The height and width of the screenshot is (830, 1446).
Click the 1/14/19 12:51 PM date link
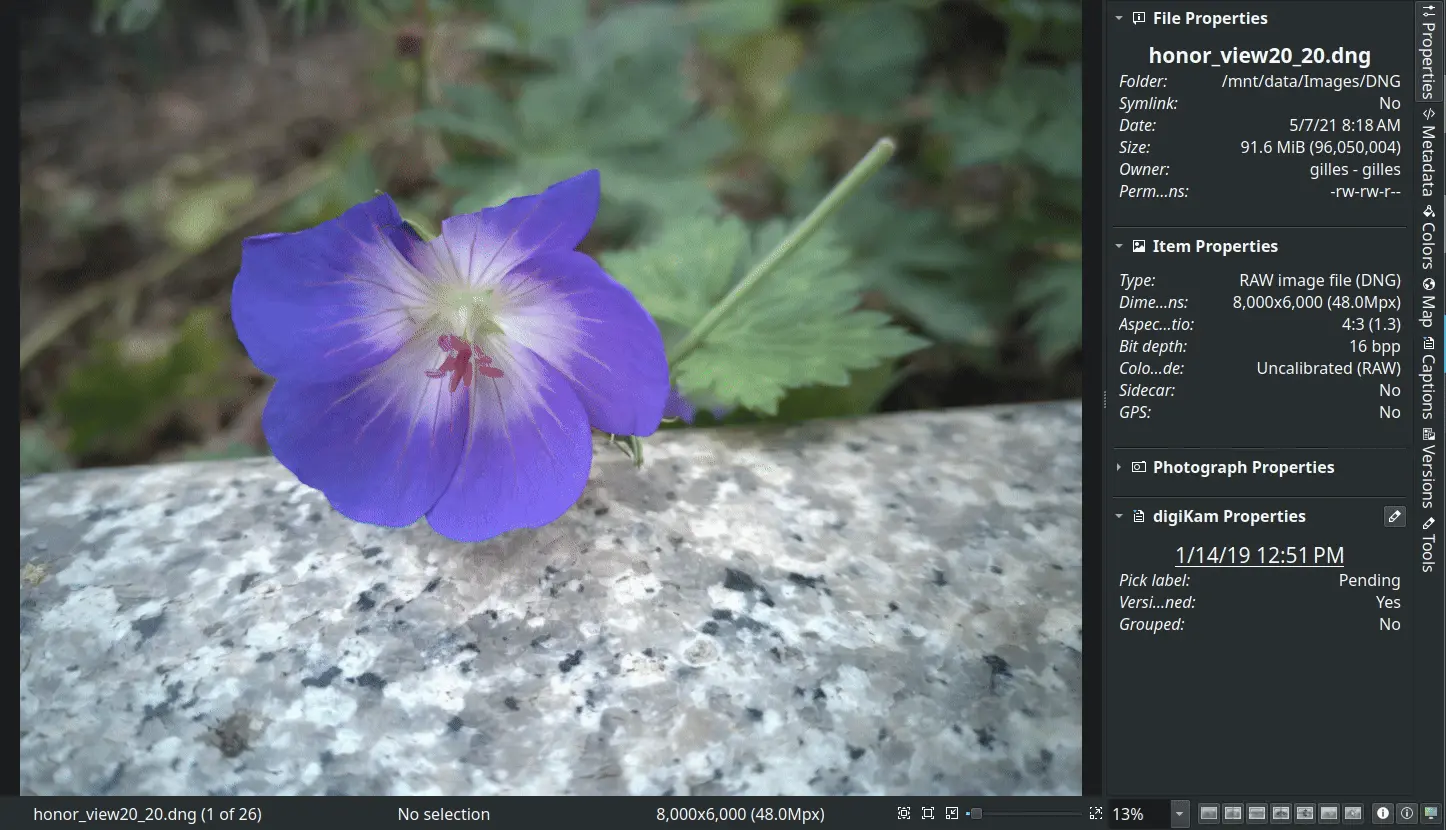(1259, 555)
